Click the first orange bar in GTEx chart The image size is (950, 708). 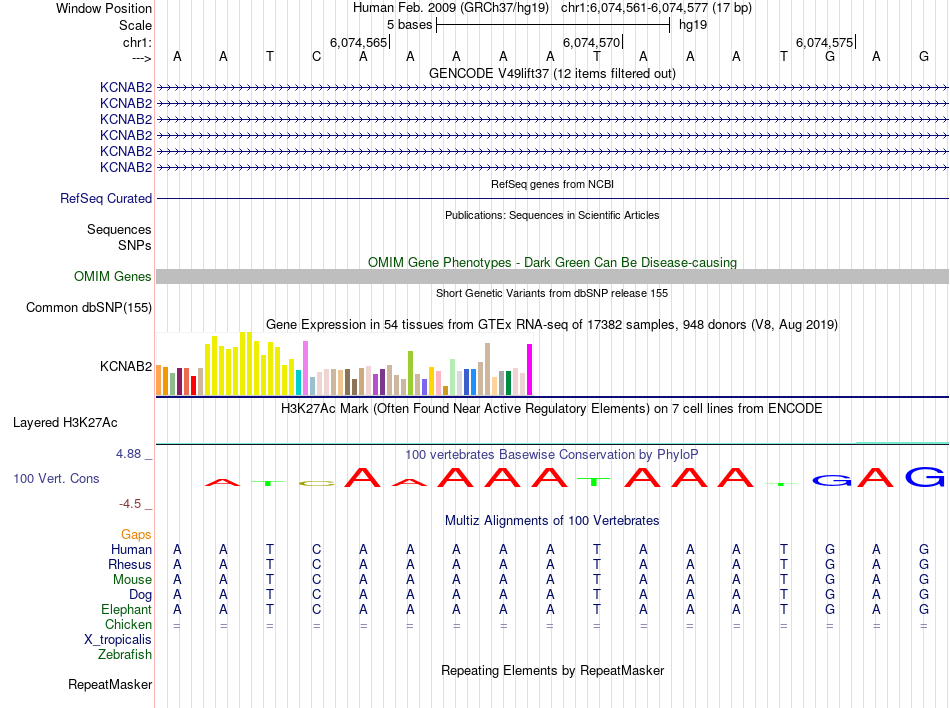[159, 380]
